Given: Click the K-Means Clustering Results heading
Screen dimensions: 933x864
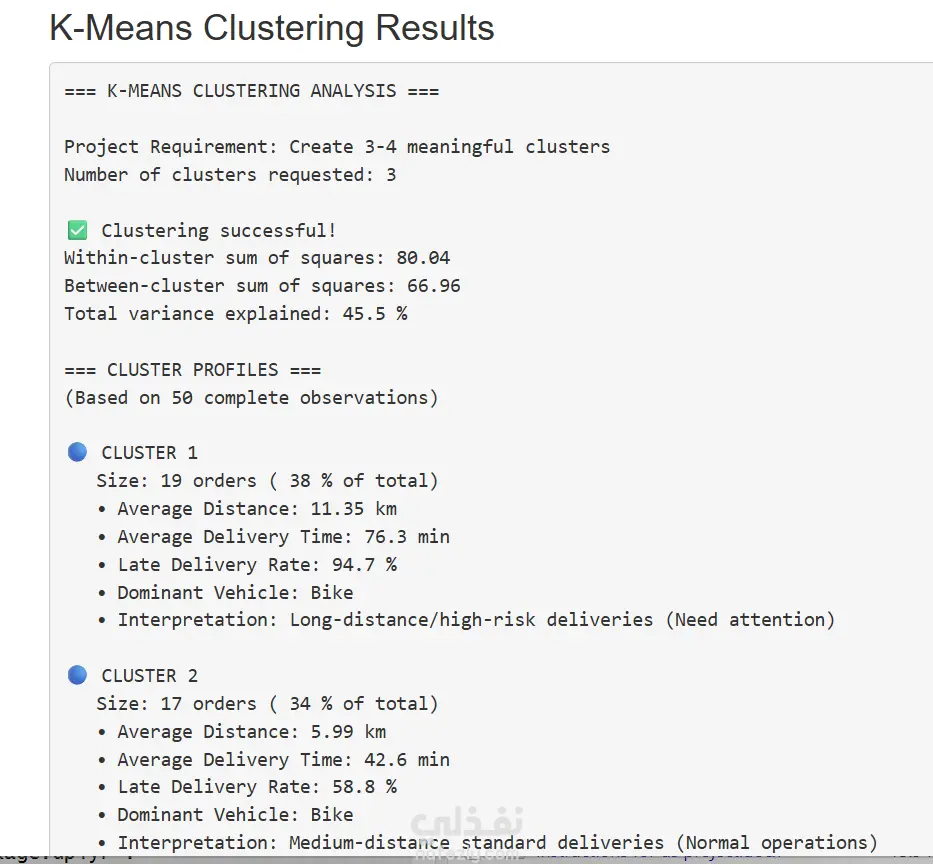Looking at the screenshot, I should [x=272, y=28].
